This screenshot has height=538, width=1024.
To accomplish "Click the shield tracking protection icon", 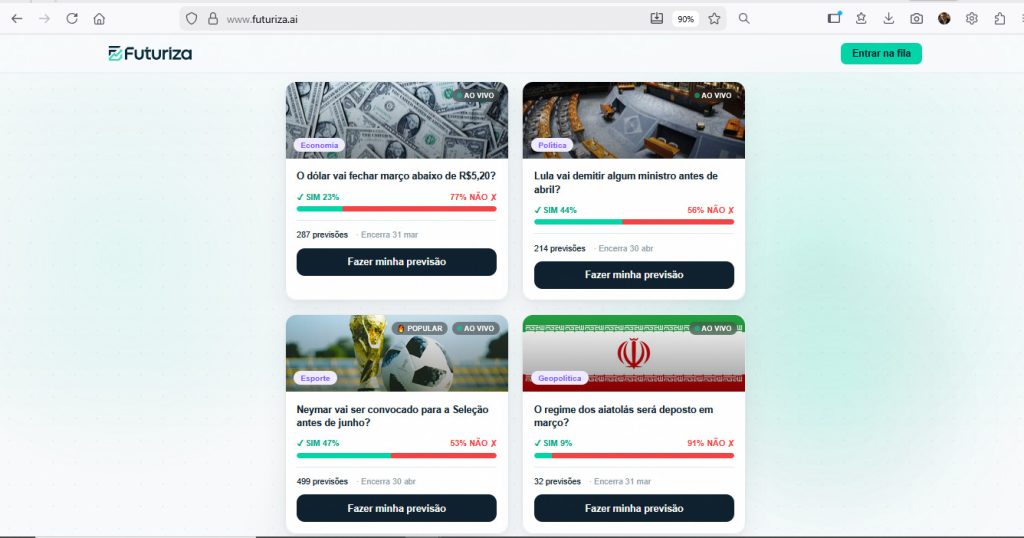I will coord(191,19).
